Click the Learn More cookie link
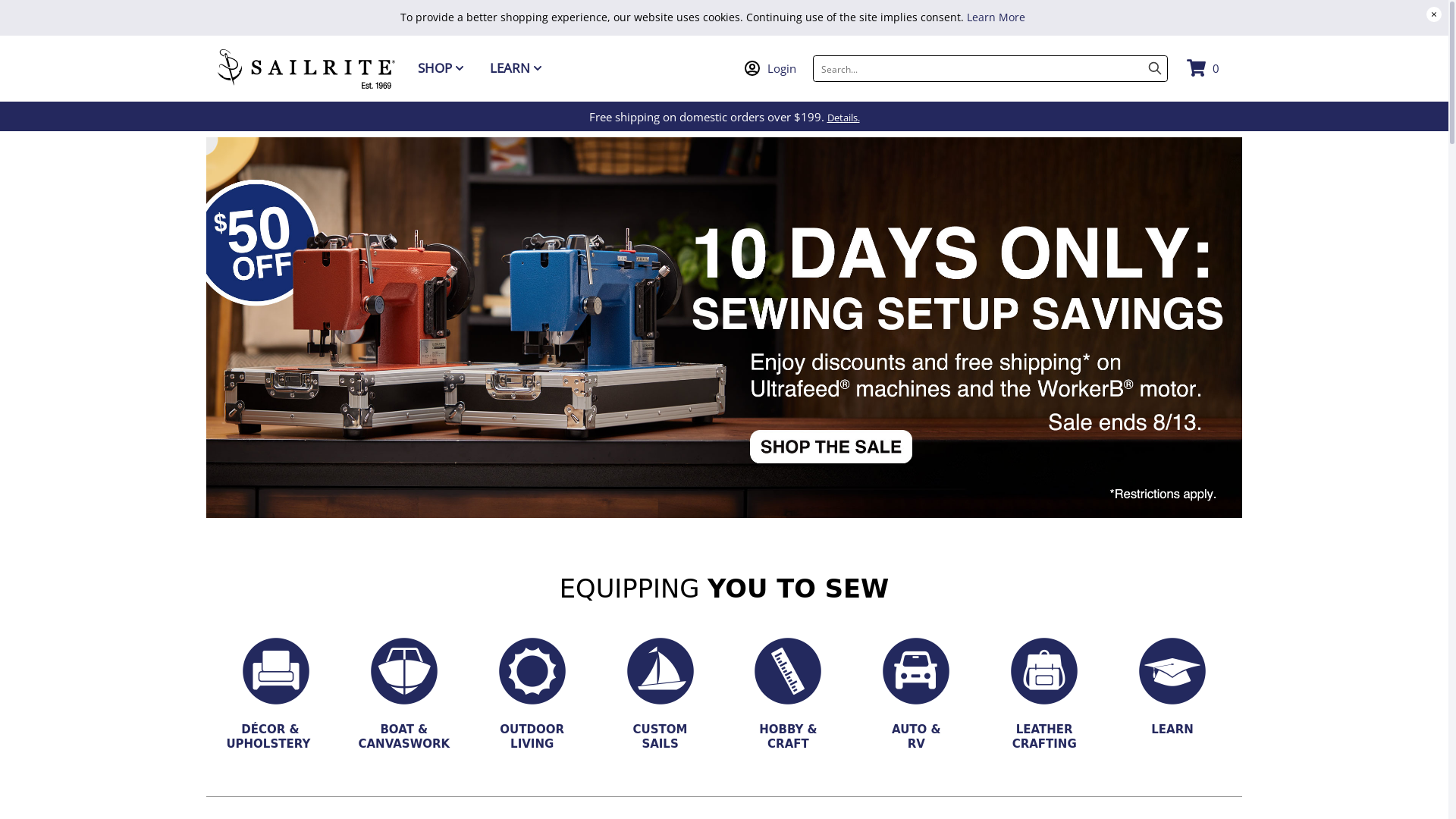The width and height of the screenshot is (1456, 819). [x=996, y=17]
